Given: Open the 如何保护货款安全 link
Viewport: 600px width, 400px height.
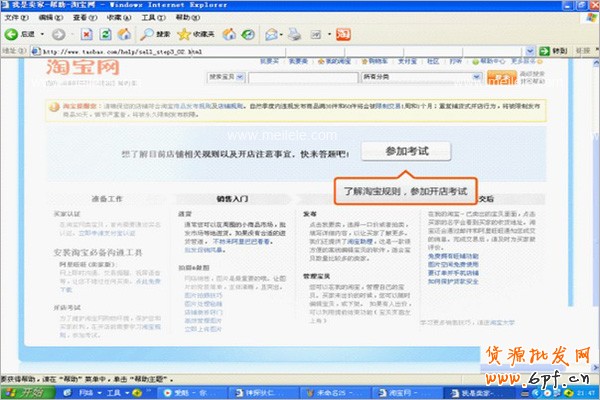Looking at the screenshot, I should 453,281.
